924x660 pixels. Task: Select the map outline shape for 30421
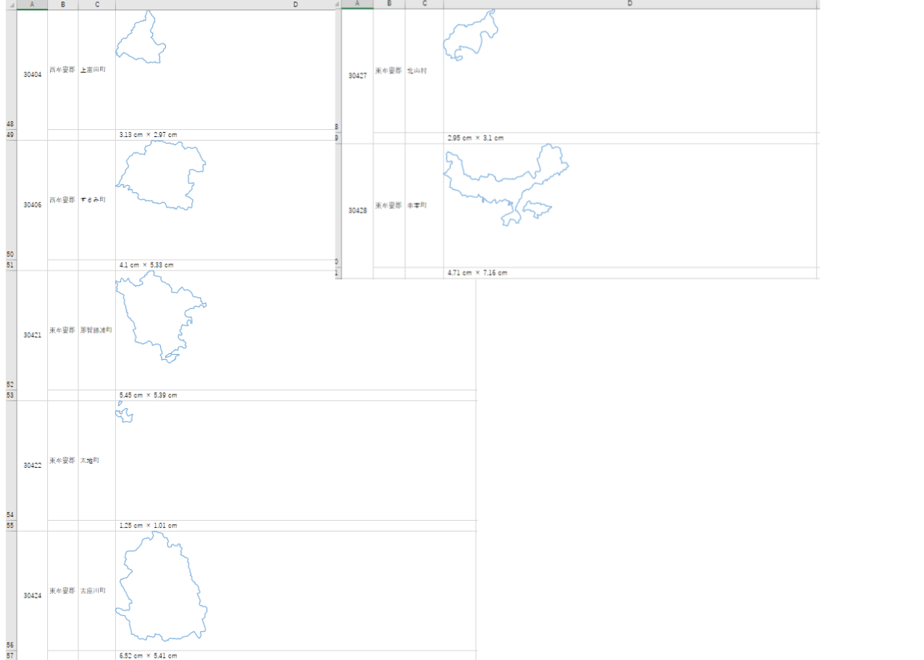pyautogui.click(x=161, y=317)
